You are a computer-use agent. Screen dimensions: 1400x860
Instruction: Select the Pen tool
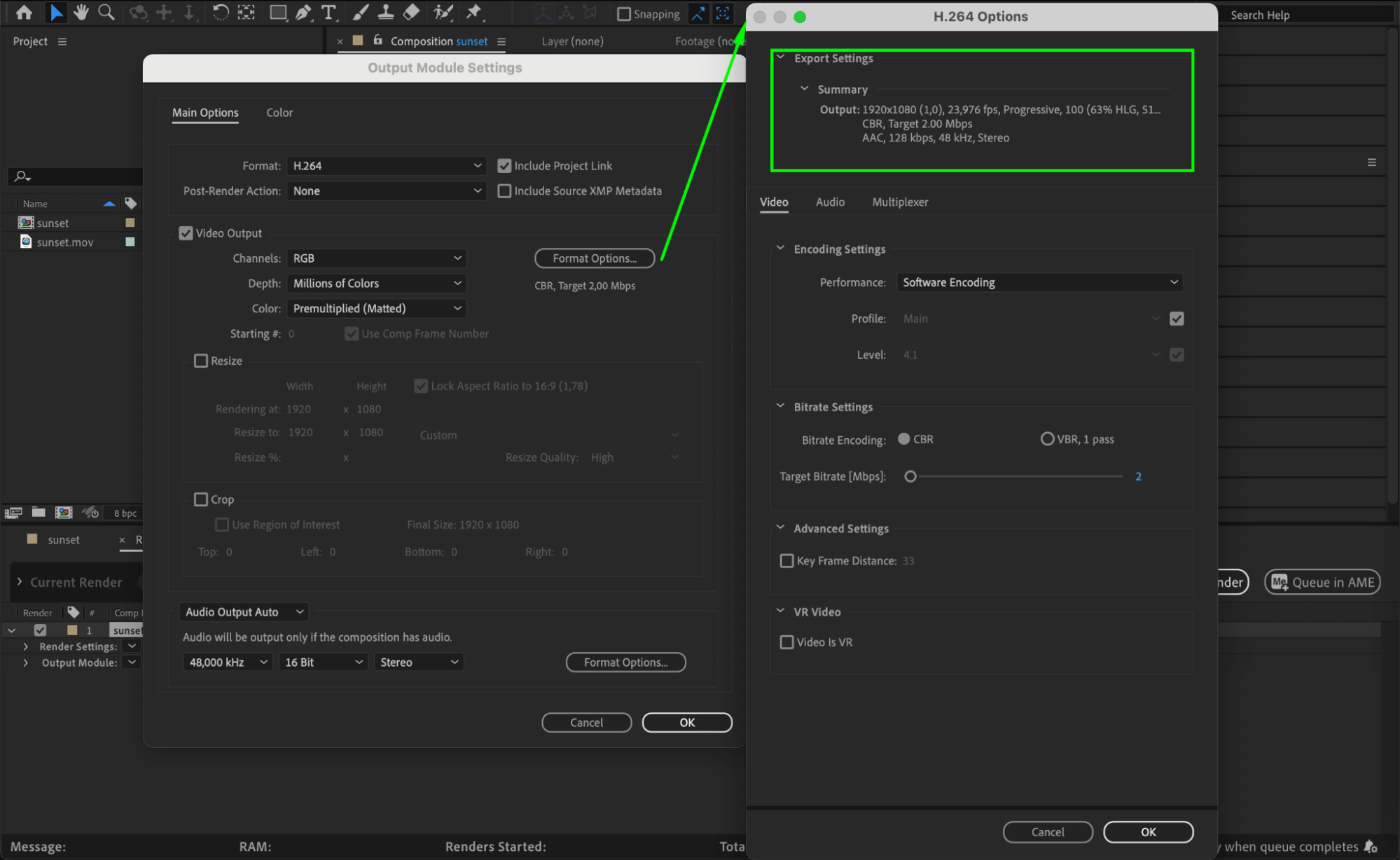[x=303, y=12]
